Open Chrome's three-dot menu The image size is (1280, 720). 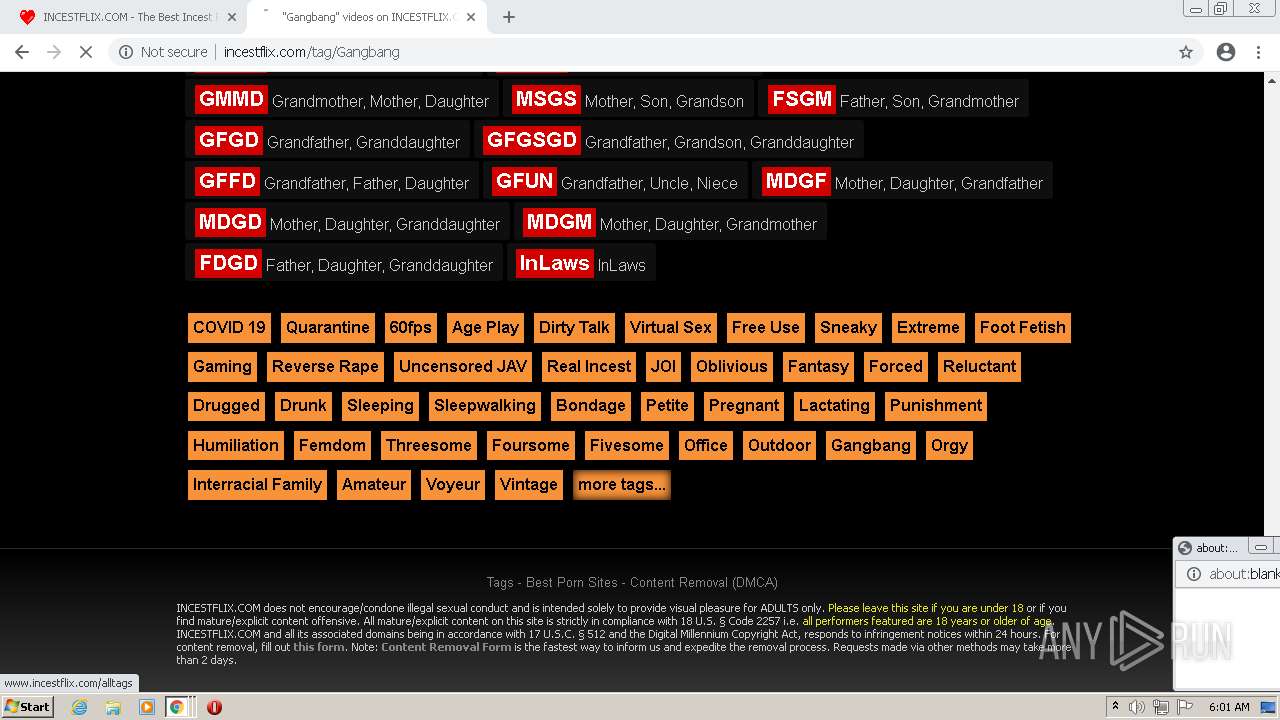point(1258,52)
